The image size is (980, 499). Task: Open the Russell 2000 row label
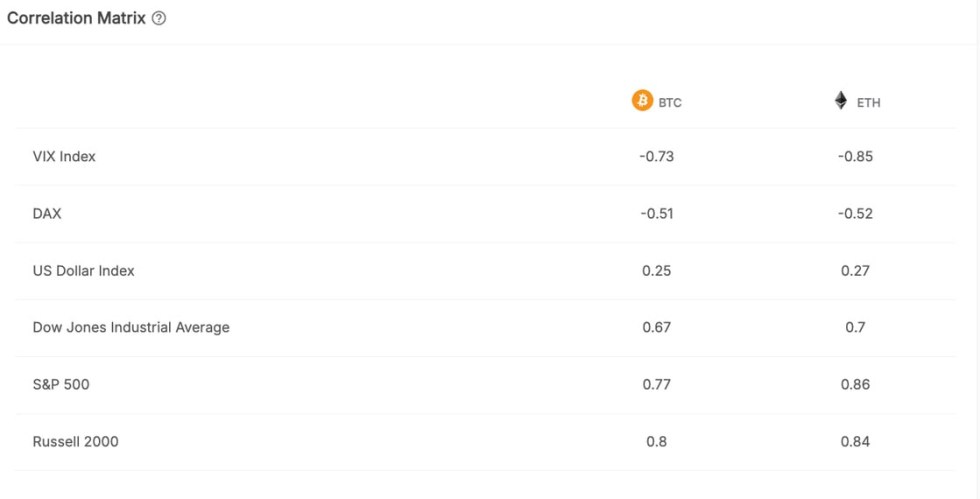click(x=75, y=441)
